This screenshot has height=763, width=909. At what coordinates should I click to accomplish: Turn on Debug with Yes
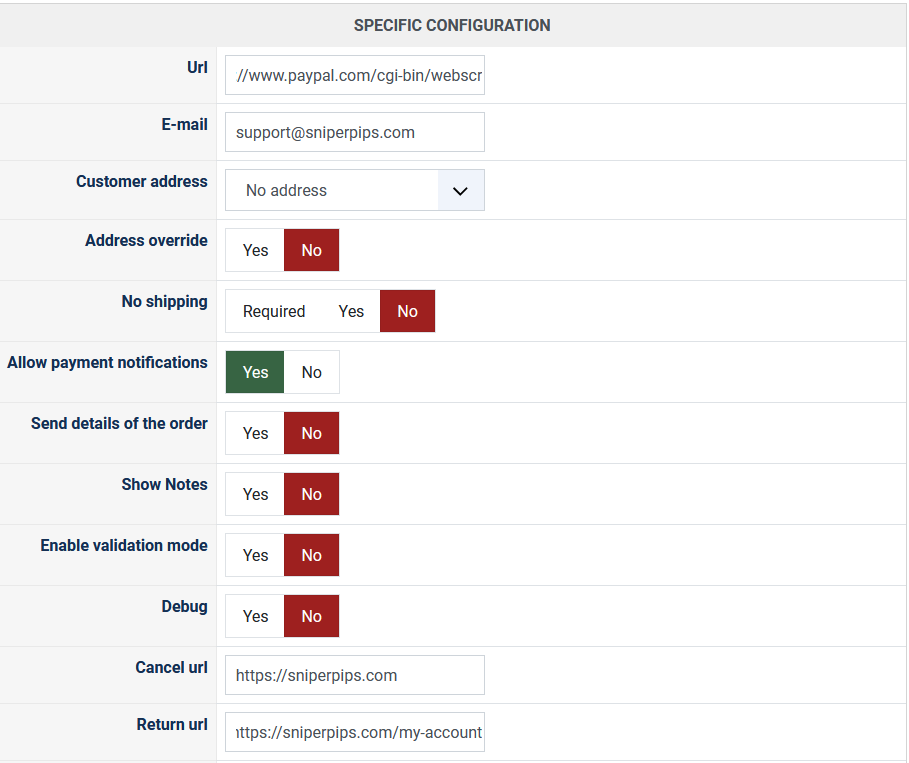[255, 616]
